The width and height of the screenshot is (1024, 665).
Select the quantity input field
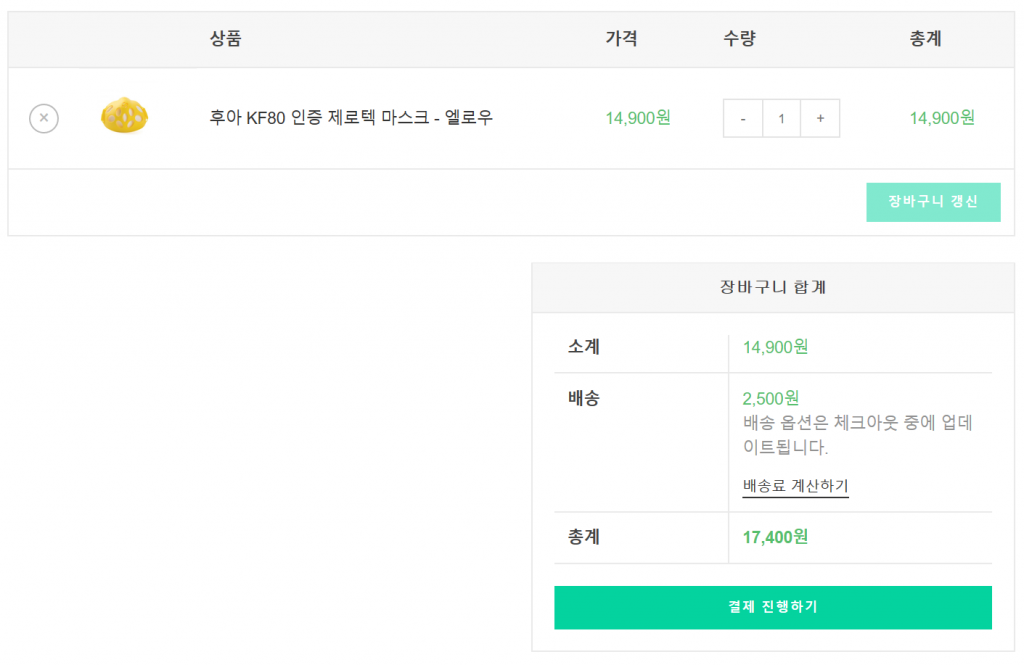tap(781, 118)
